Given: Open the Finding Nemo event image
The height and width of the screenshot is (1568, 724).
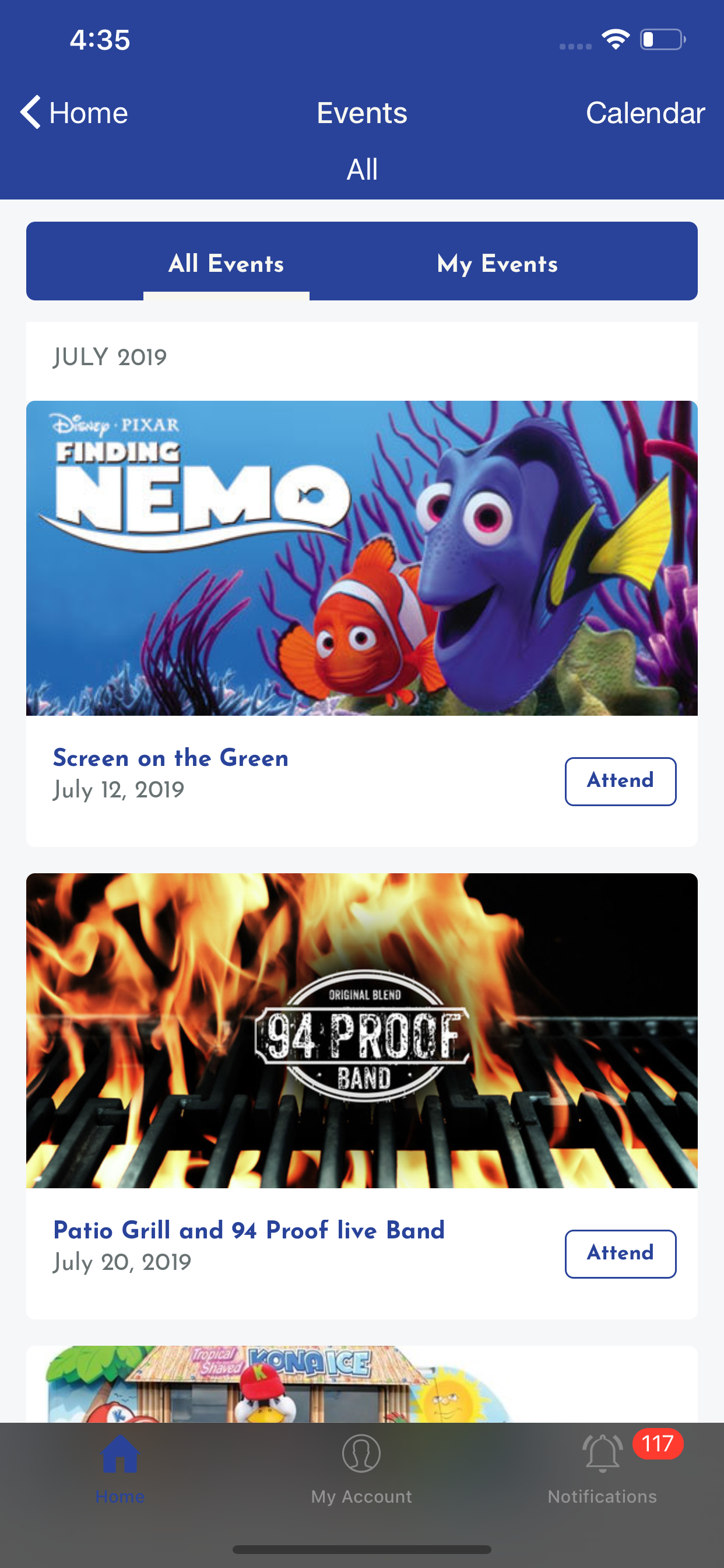Looking at the screenshot, I should click(x=362, y=558).
